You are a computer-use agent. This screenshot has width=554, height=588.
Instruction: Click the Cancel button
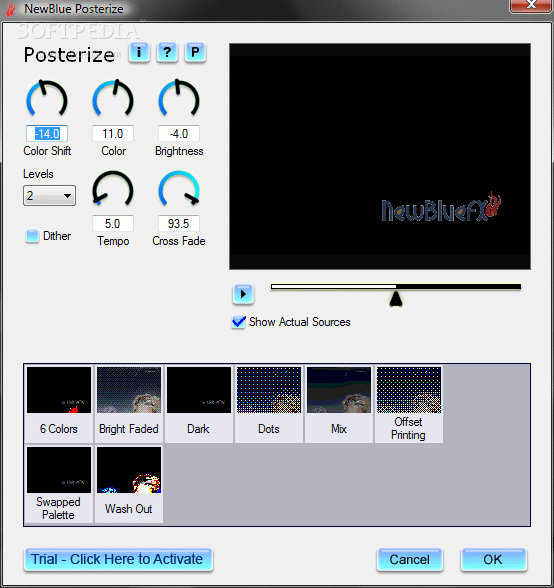click(410, 560)
